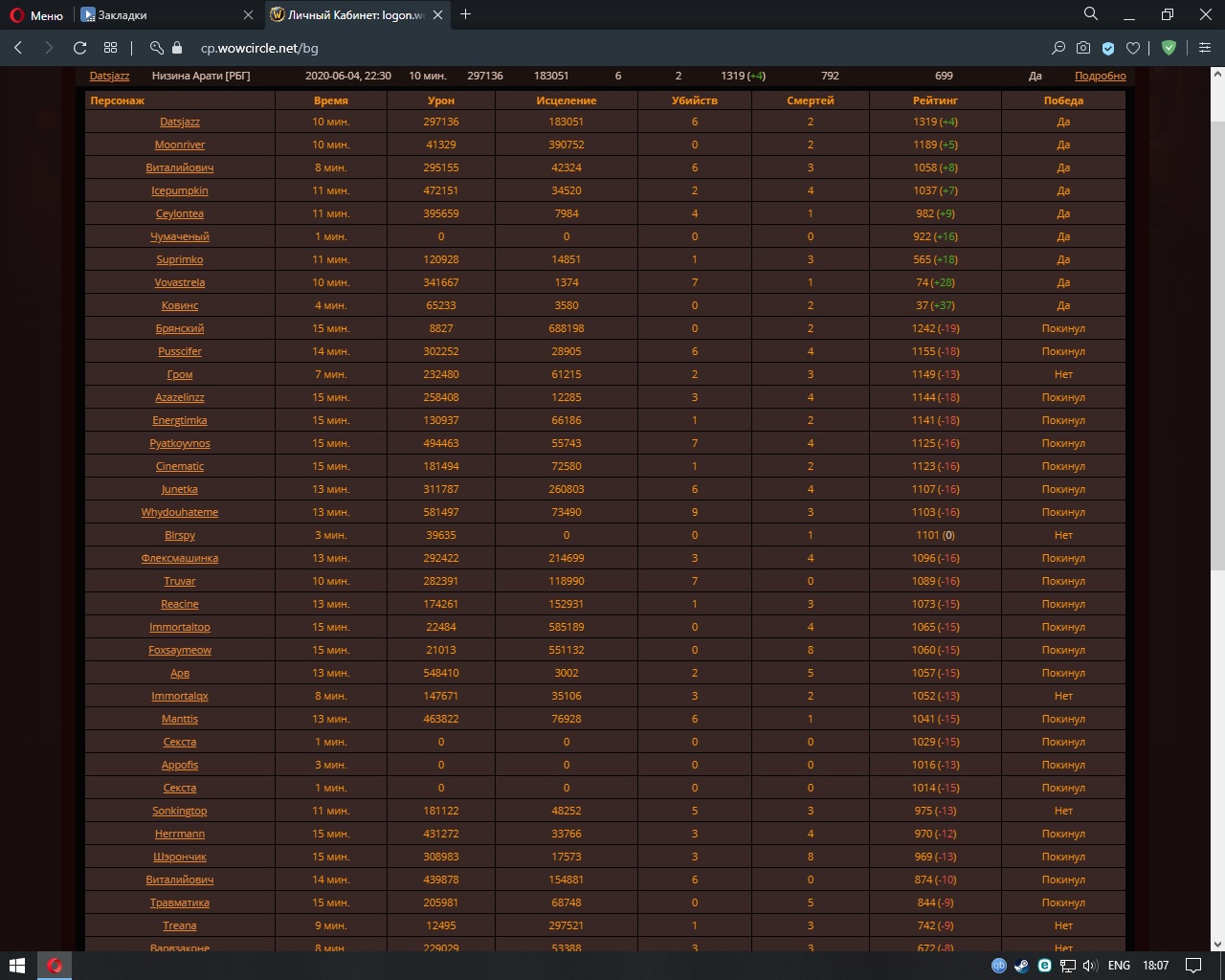Open the search tabs magnifier icon
Viewport: 1225px width, 980px height.
1090,14
